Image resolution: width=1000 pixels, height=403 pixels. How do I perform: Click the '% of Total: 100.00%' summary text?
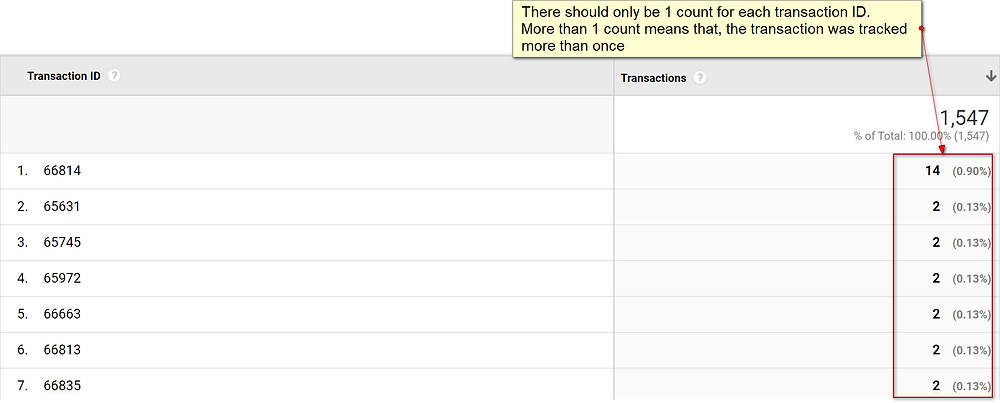(901, 136)
